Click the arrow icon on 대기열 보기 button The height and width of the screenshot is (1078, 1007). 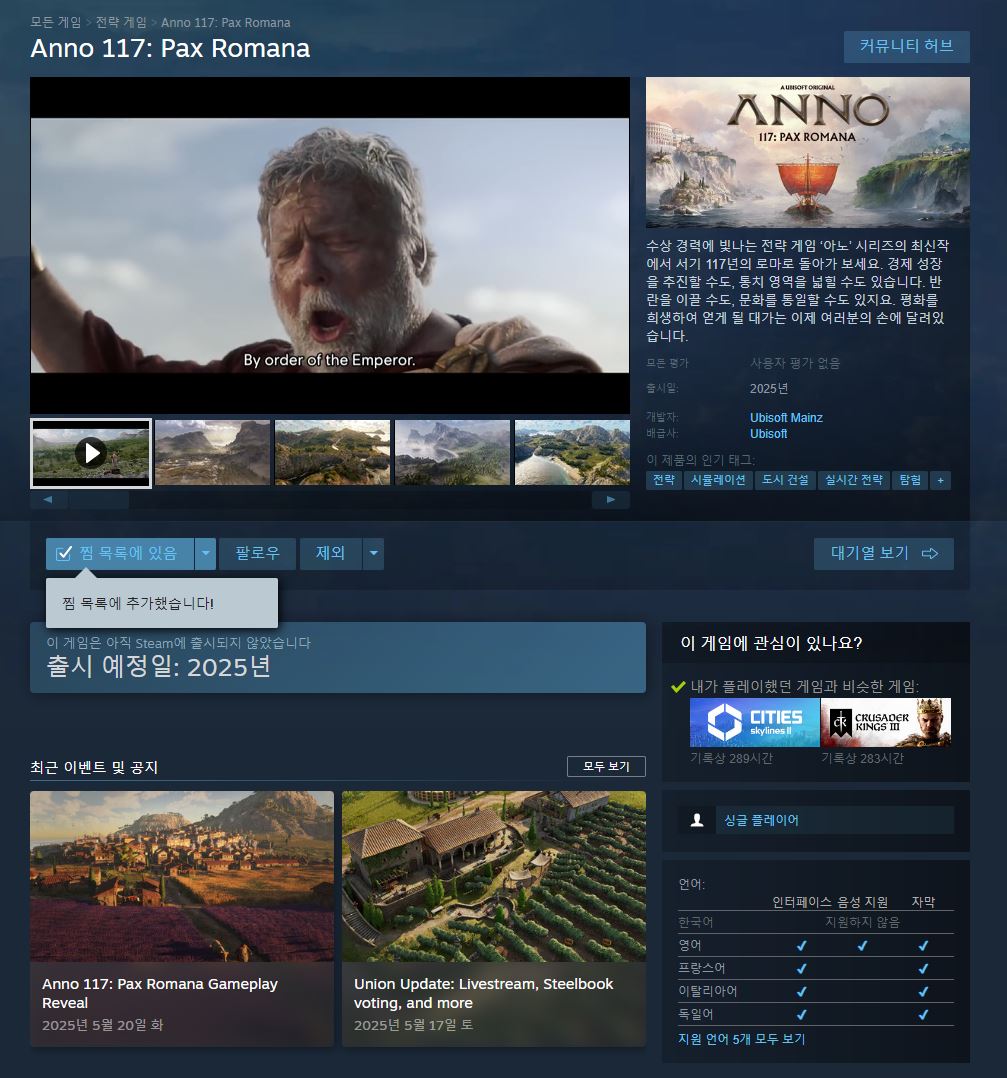930,553
